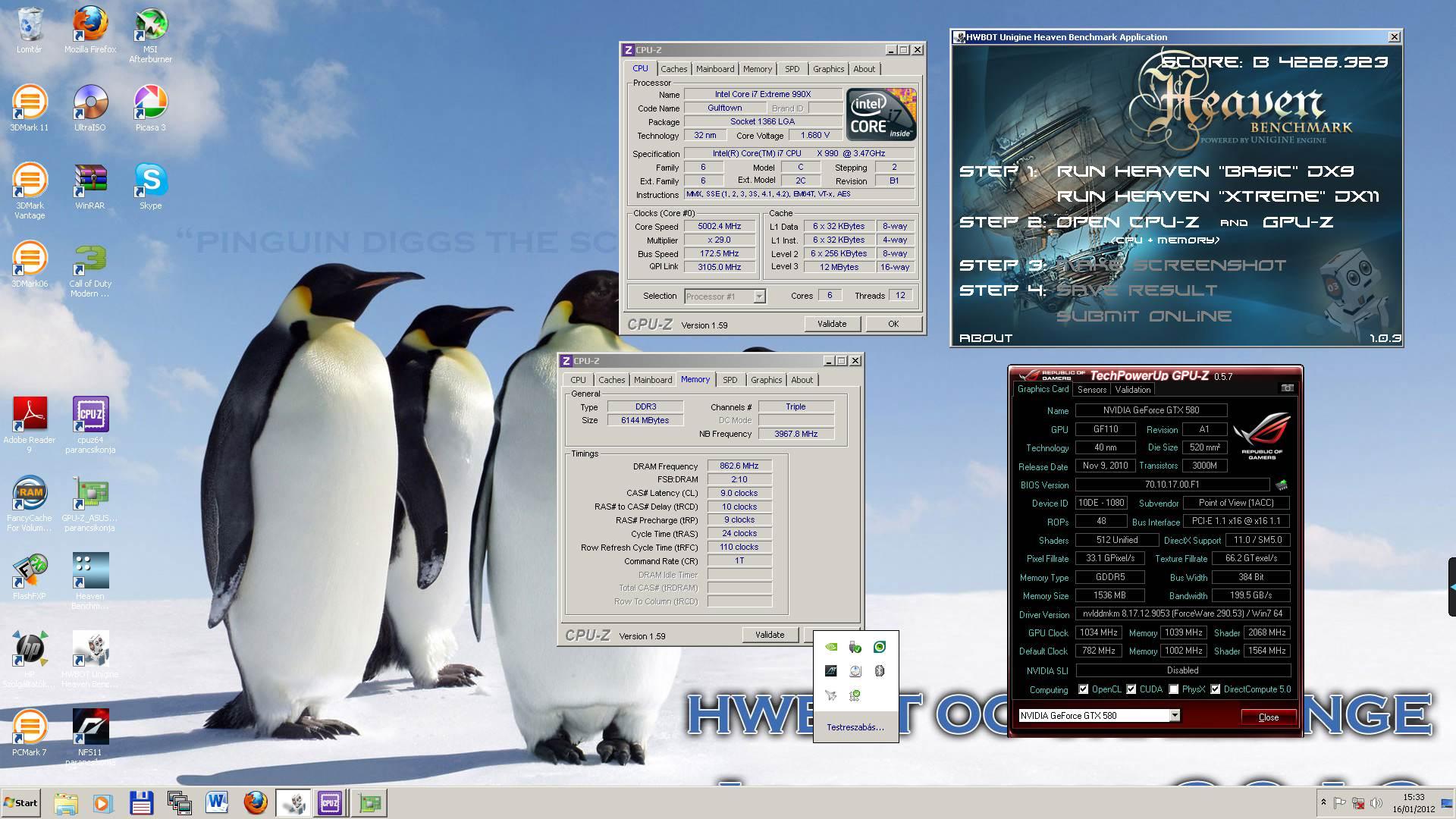1456x819 pixels.
Task: Select the Lomtár recycle bin icon
Action: click(x=30, y=30)
